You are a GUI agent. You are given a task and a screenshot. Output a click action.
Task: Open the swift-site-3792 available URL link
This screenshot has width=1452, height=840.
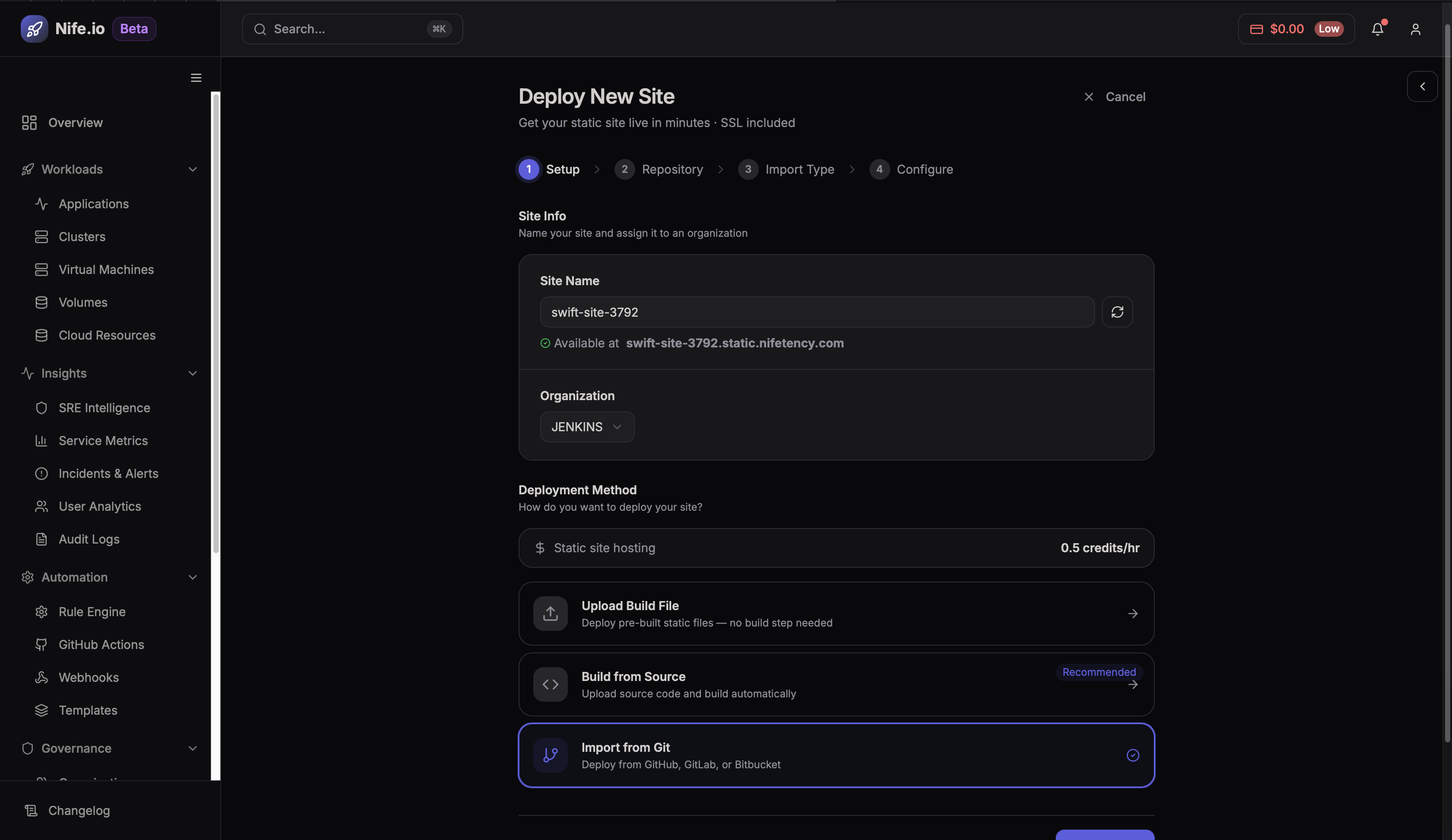tap(734, 343)
